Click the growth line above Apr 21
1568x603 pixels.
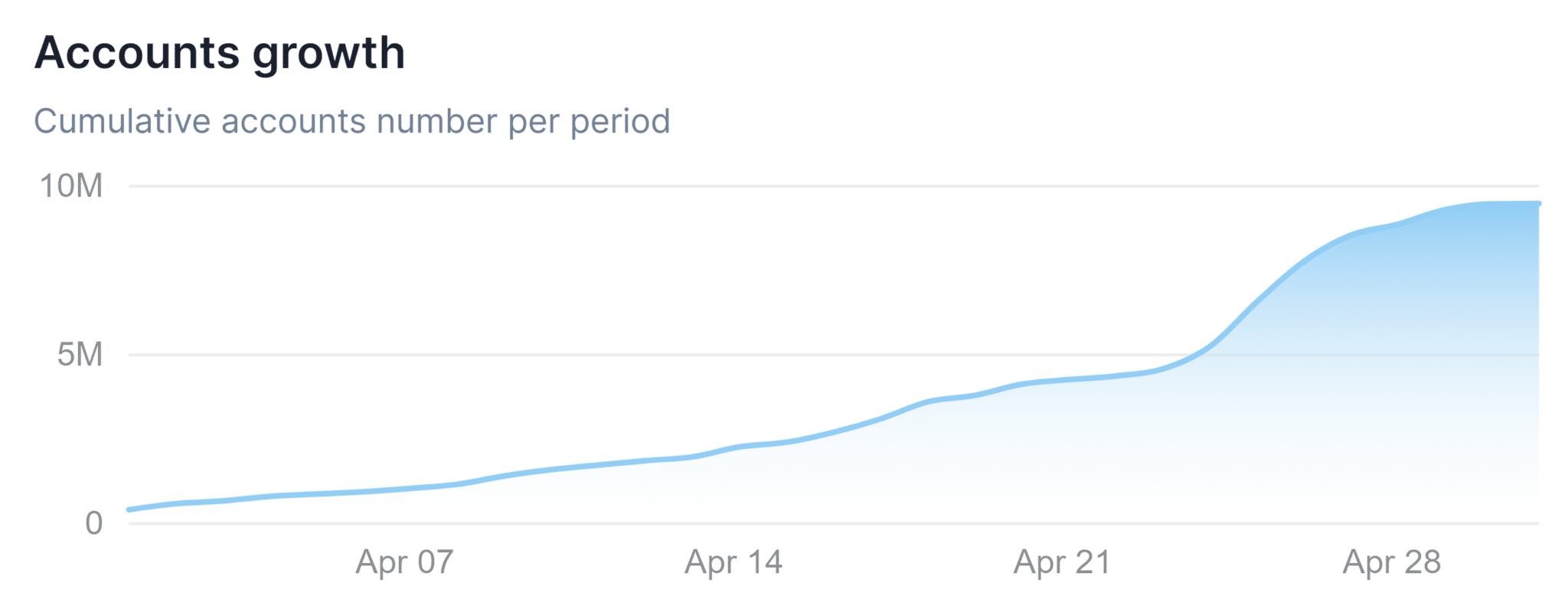[1062, 379]
